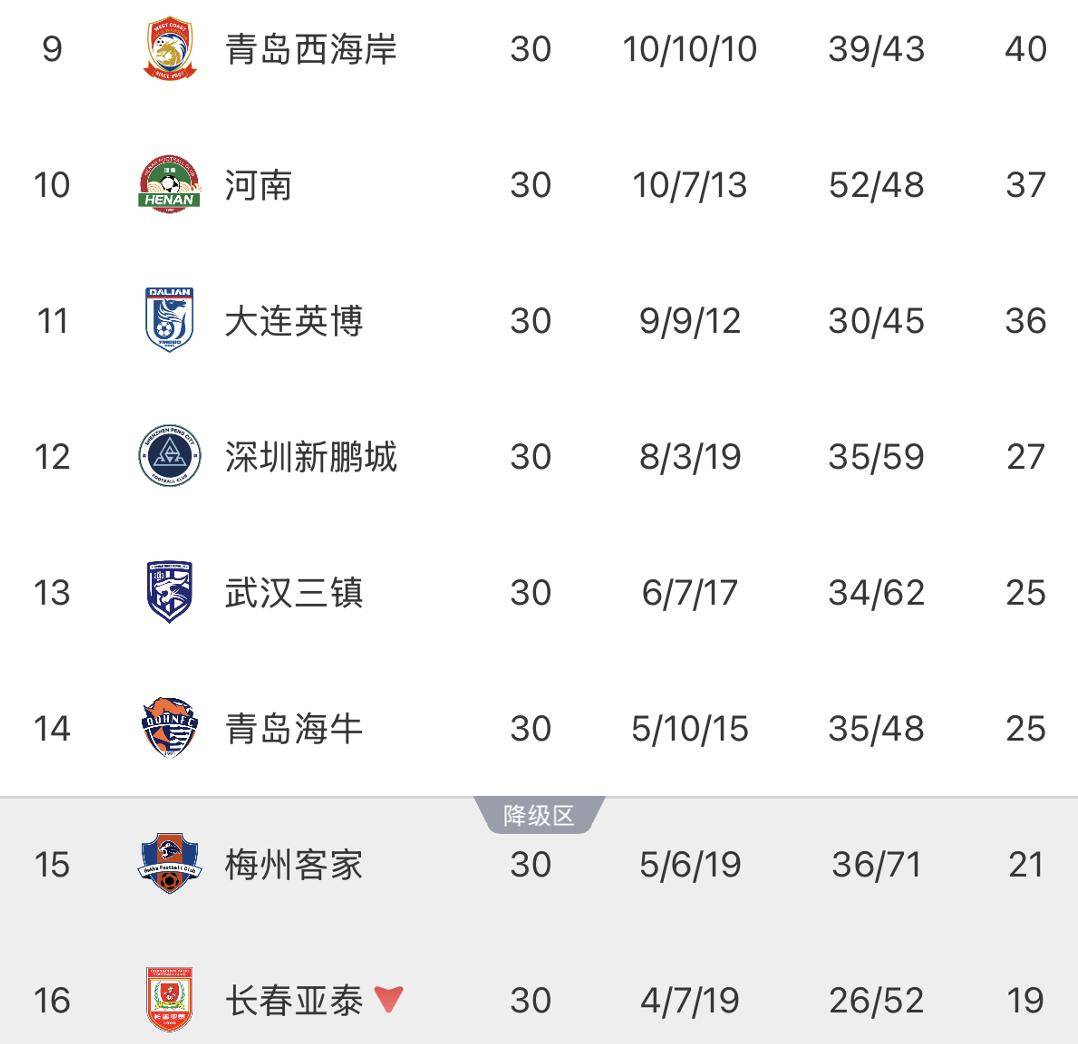Tap the 36/71 goals figure

pyautogui.click(x=876, y=864)
